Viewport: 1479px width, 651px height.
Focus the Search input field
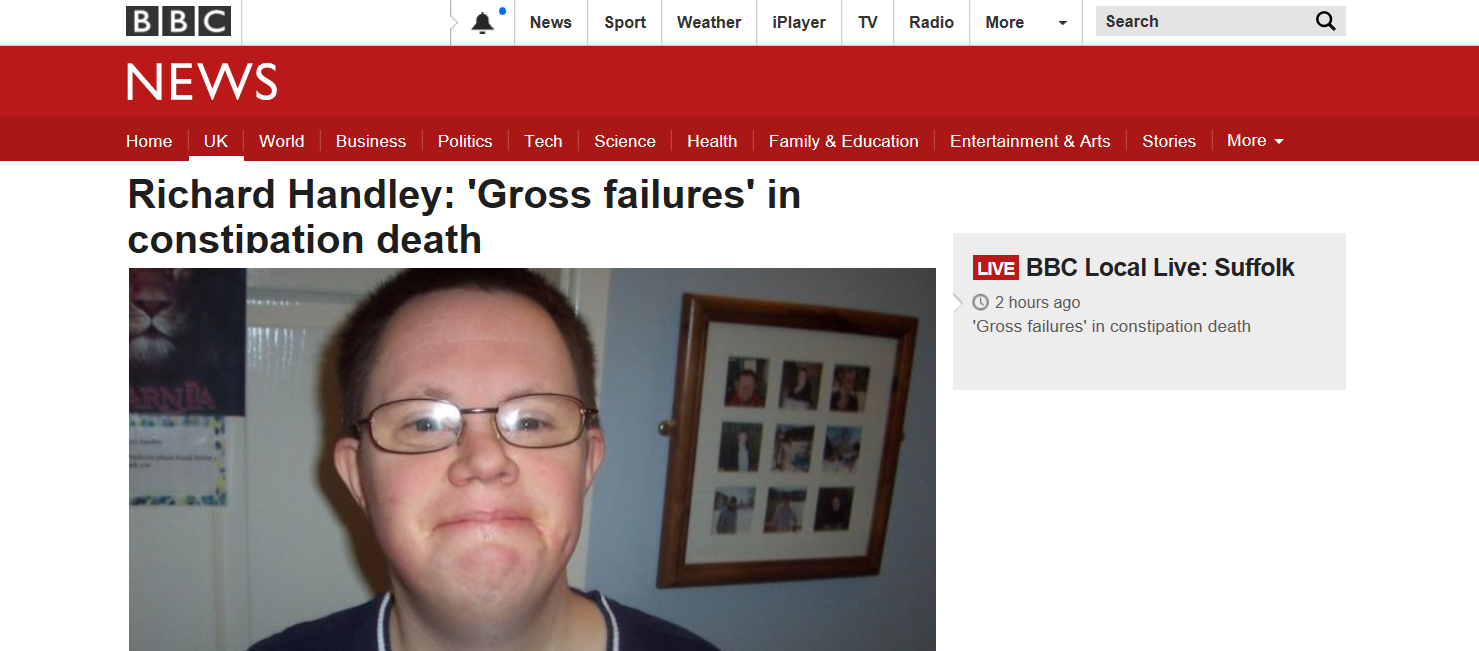1204,21
